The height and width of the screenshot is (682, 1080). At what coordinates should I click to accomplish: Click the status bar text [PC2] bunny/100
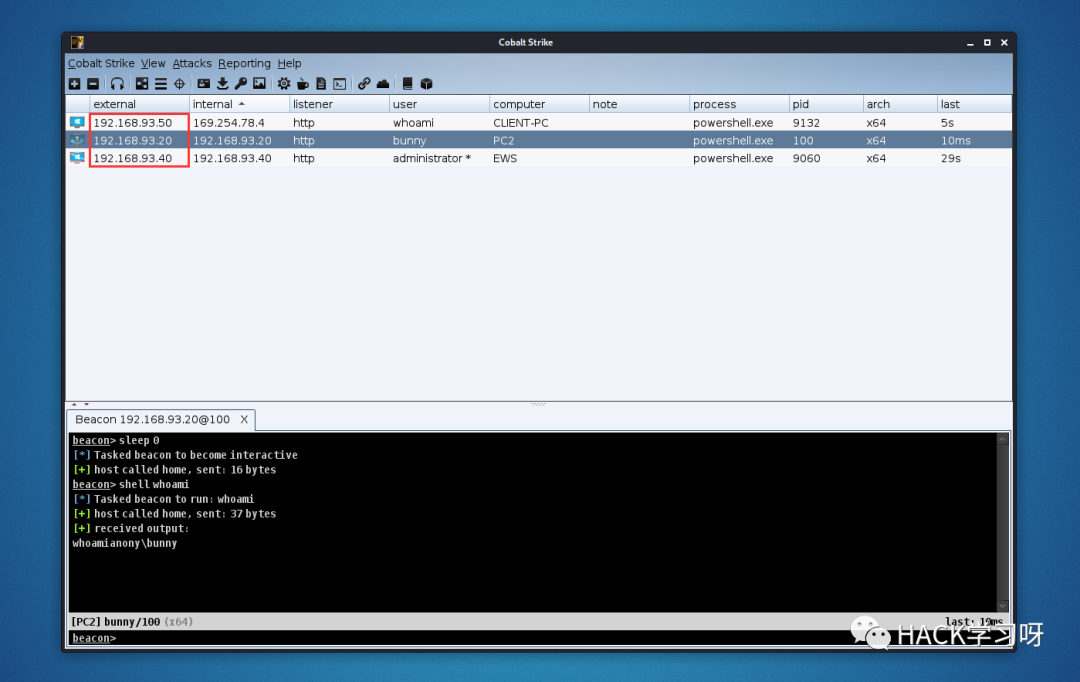(116, 621)
